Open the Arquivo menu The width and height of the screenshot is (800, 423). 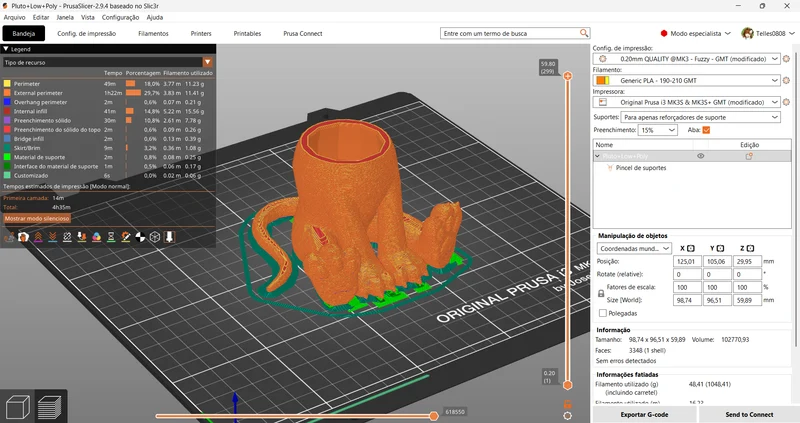point(14,17)
